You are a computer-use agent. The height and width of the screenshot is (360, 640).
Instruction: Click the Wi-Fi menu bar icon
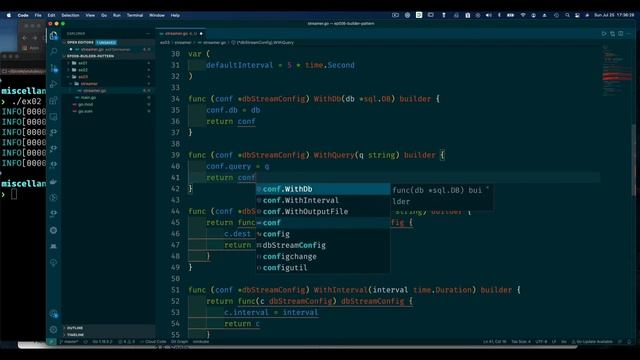pos(522,15)
